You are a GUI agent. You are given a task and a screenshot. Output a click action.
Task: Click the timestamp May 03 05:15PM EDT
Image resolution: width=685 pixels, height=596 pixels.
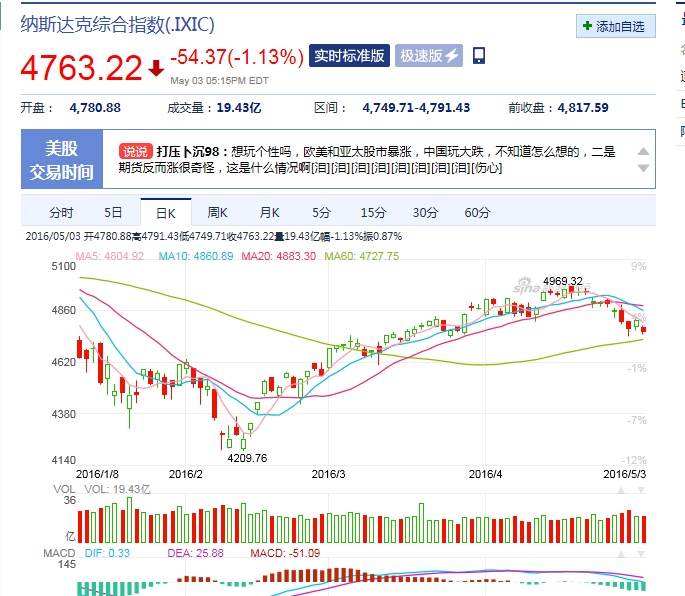[219, 81]
